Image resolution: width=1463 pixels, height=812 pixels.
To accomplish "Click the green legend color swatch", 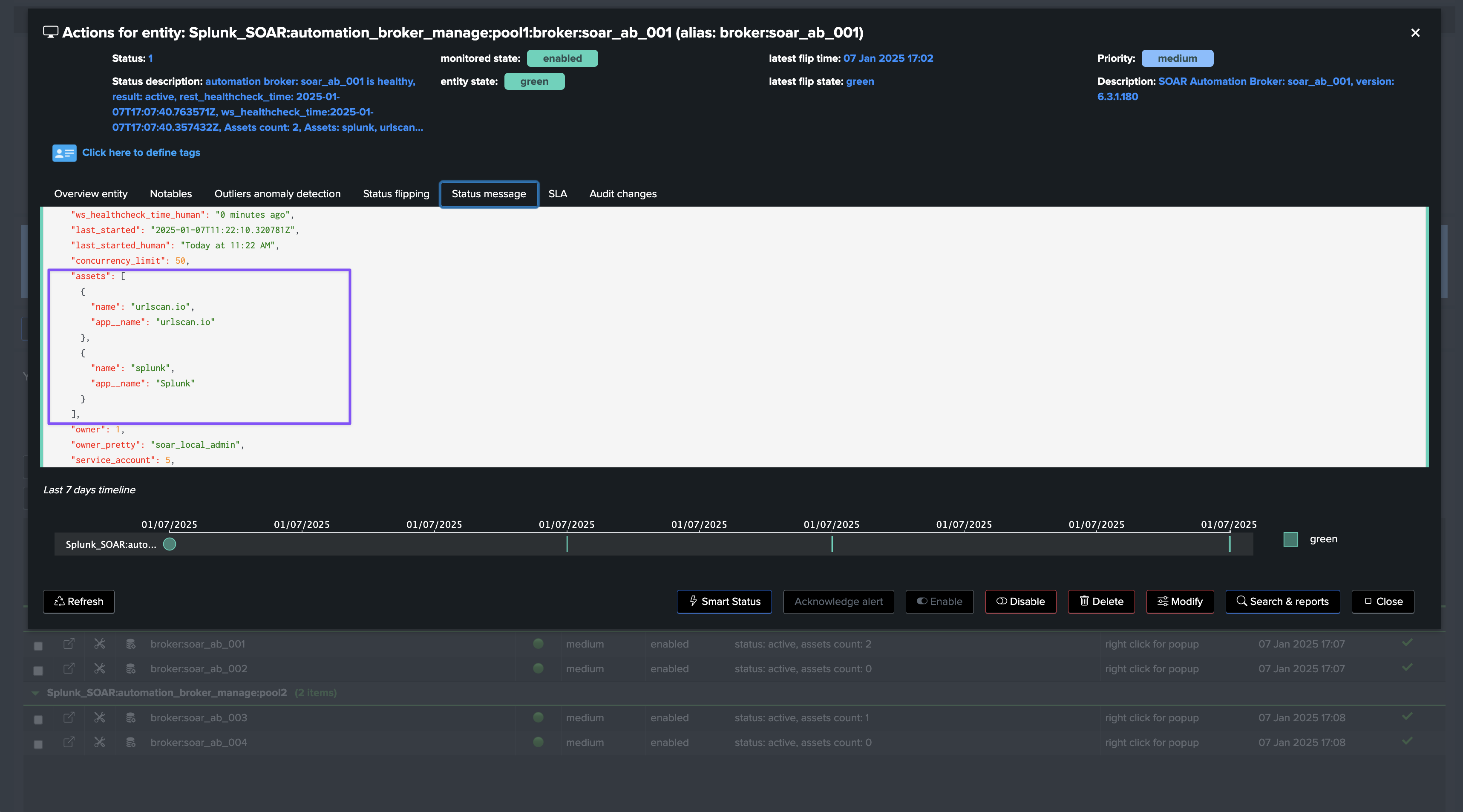I will (1290, 539).
